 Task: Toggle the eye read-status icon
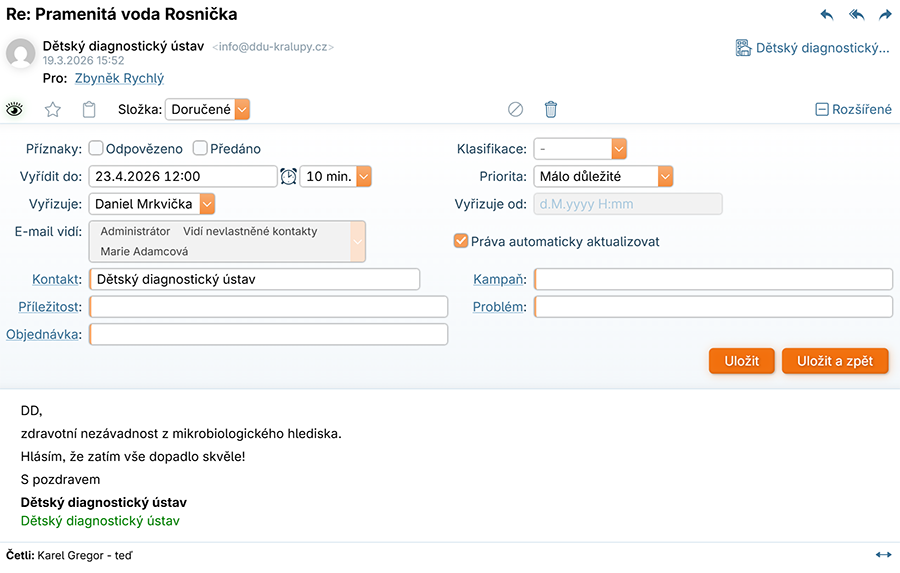(x=14, y=110)
